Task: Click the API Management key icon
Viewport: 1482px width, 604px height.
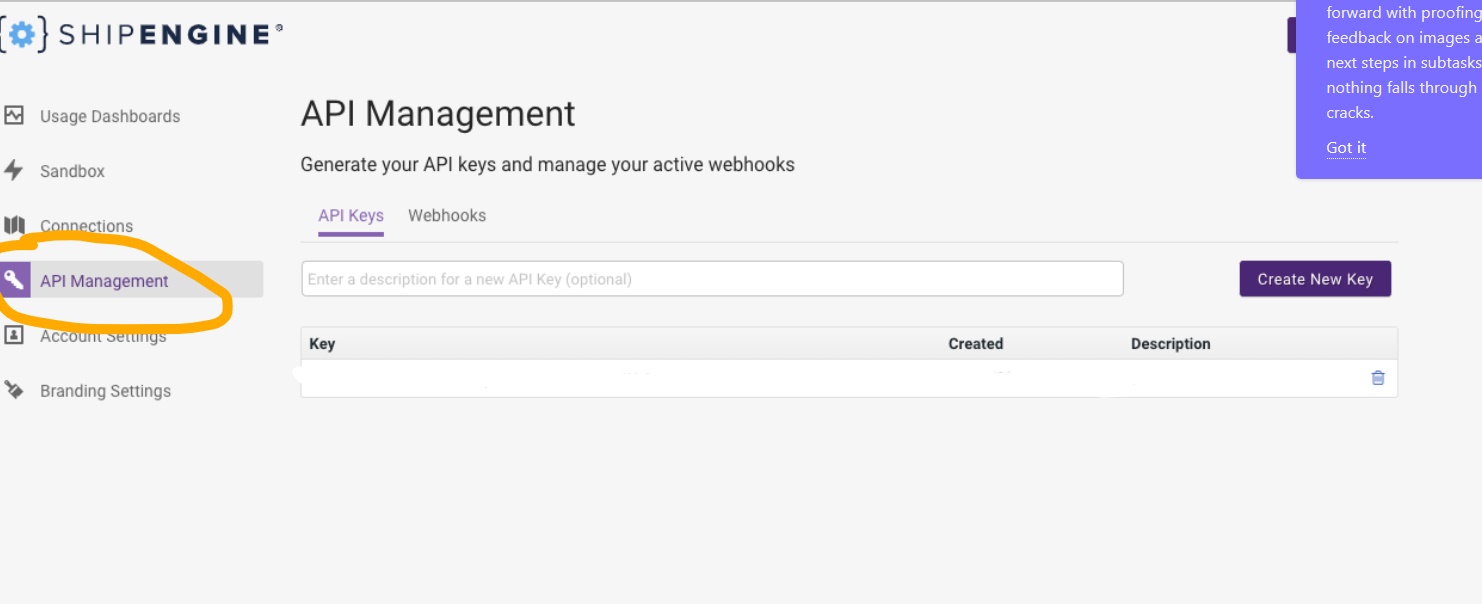Action: tap(14, 280)
